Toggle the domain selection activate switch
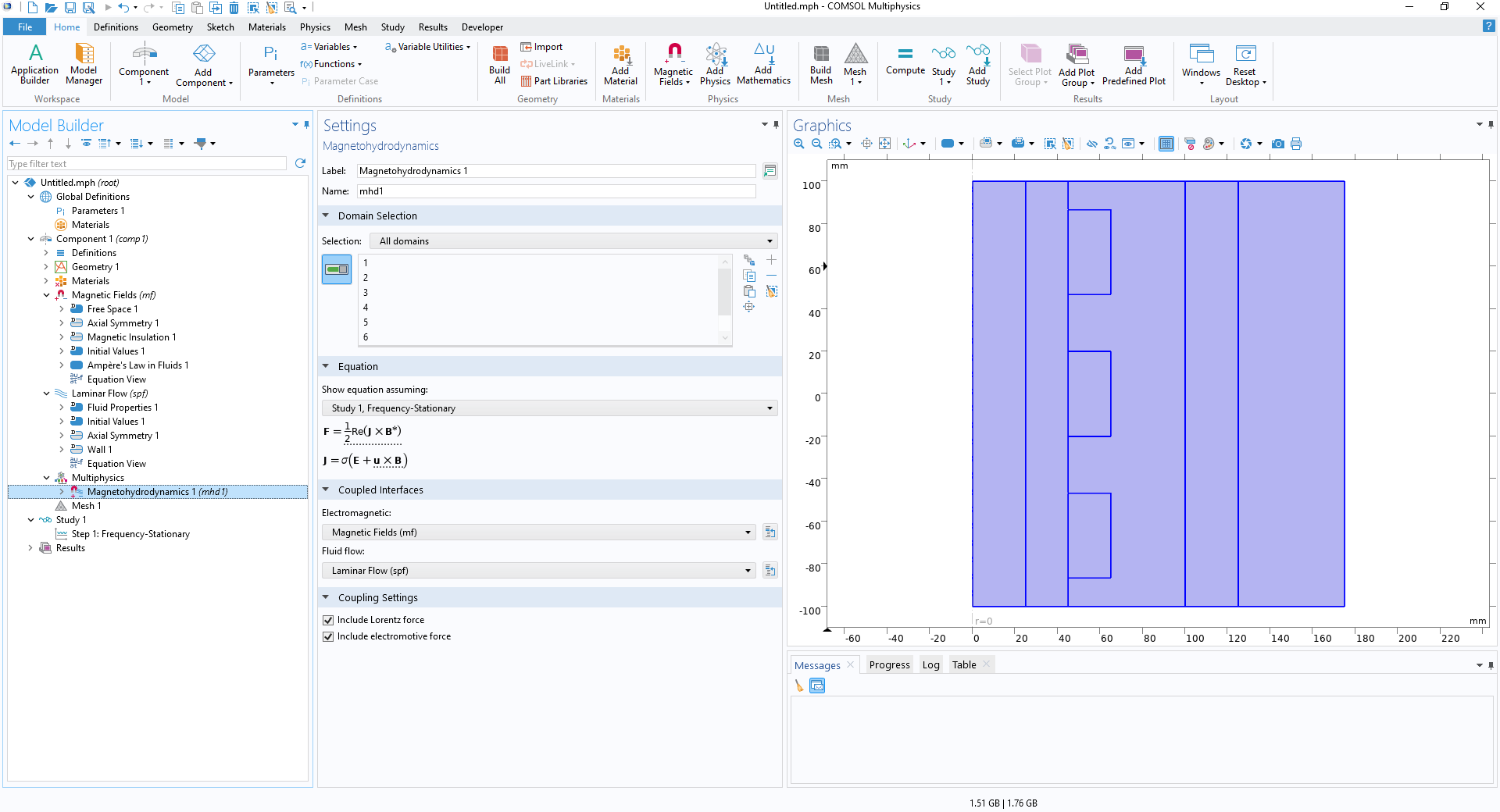Screen dimensions: 1500x812 pos(337,269)
